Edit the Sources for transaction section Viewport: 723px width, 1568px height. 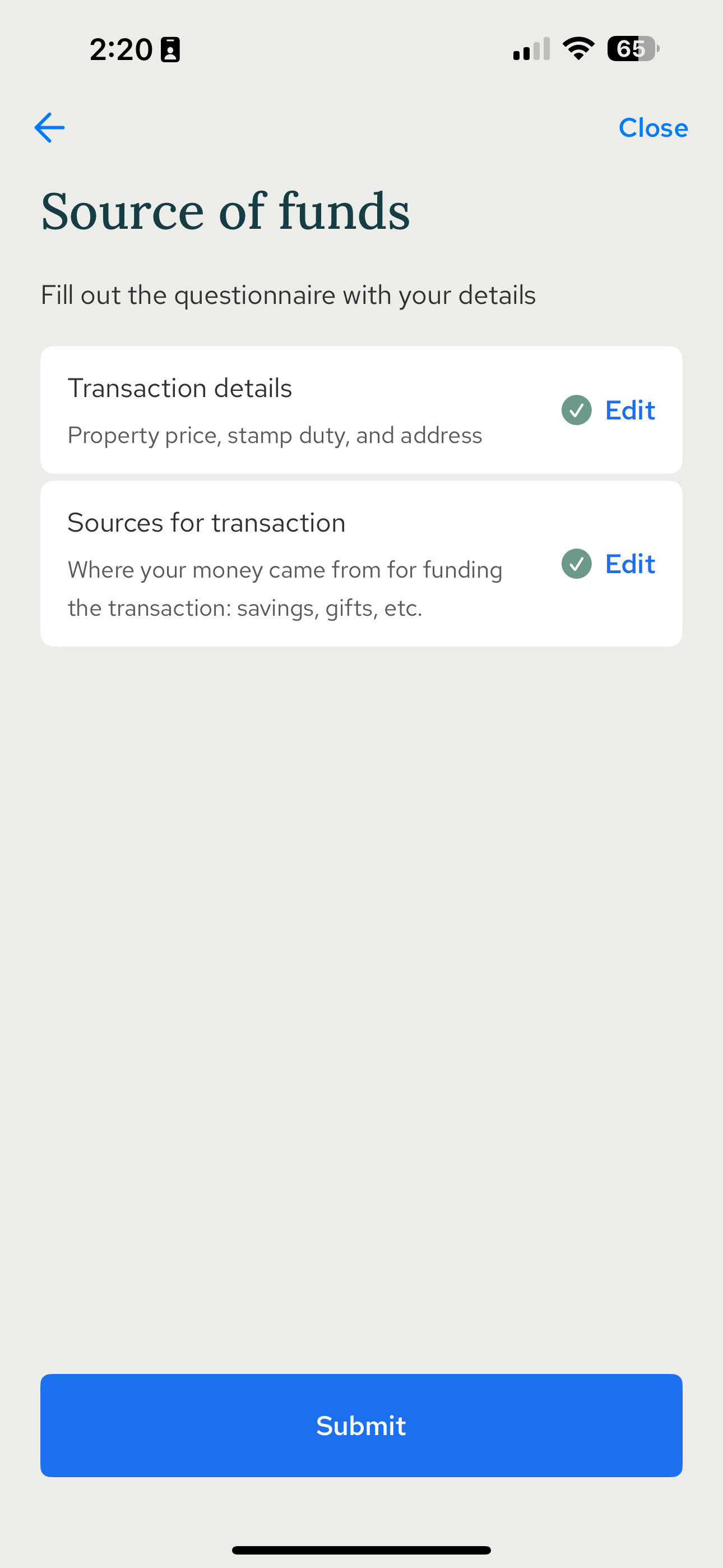click(630, 564)
